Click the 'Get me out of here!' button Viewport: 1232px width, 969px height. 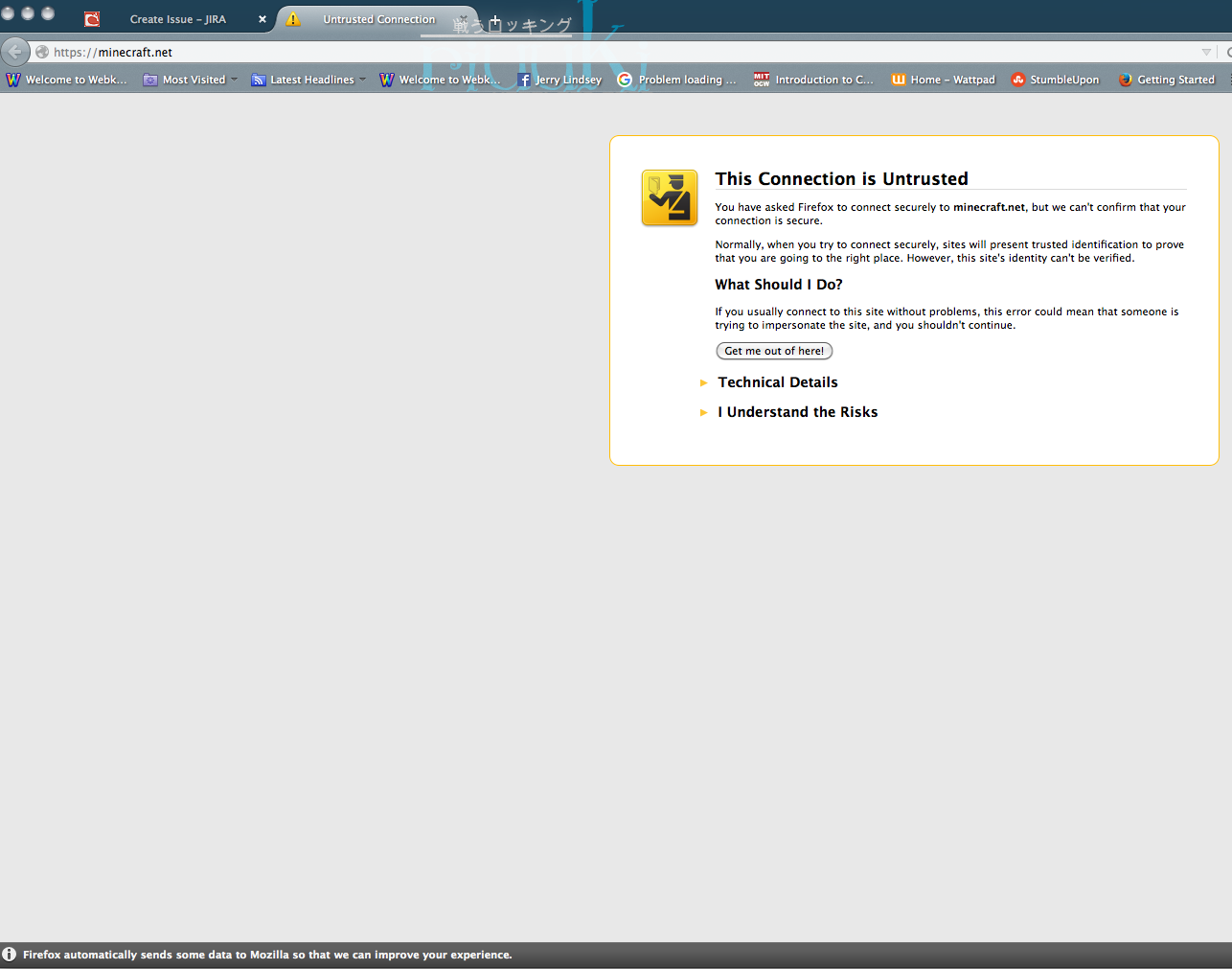click(774, 351)
